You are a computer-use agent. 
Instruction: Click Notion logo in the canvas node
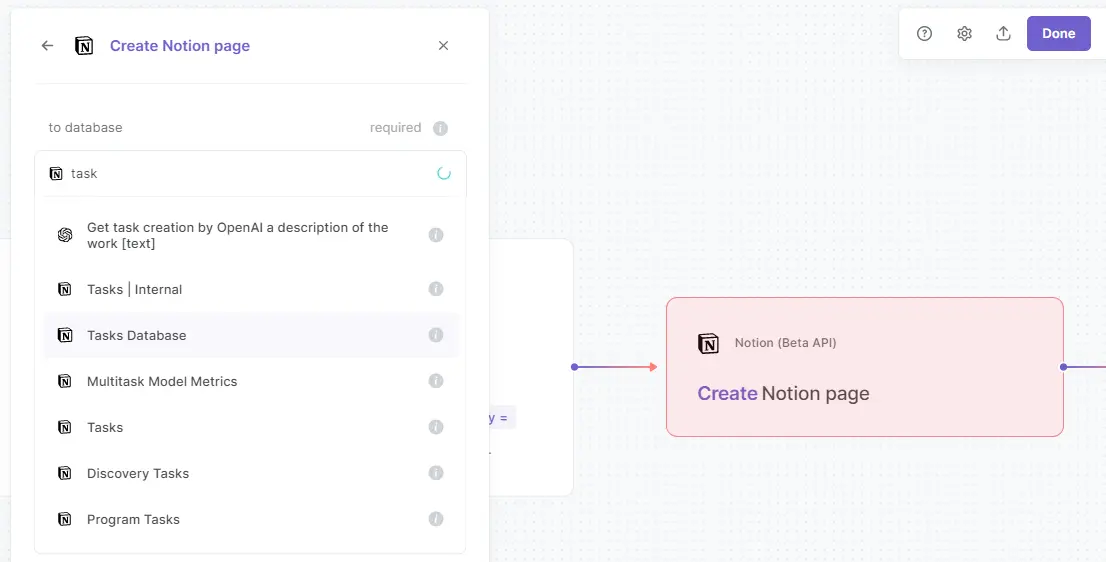coord(708,343)
